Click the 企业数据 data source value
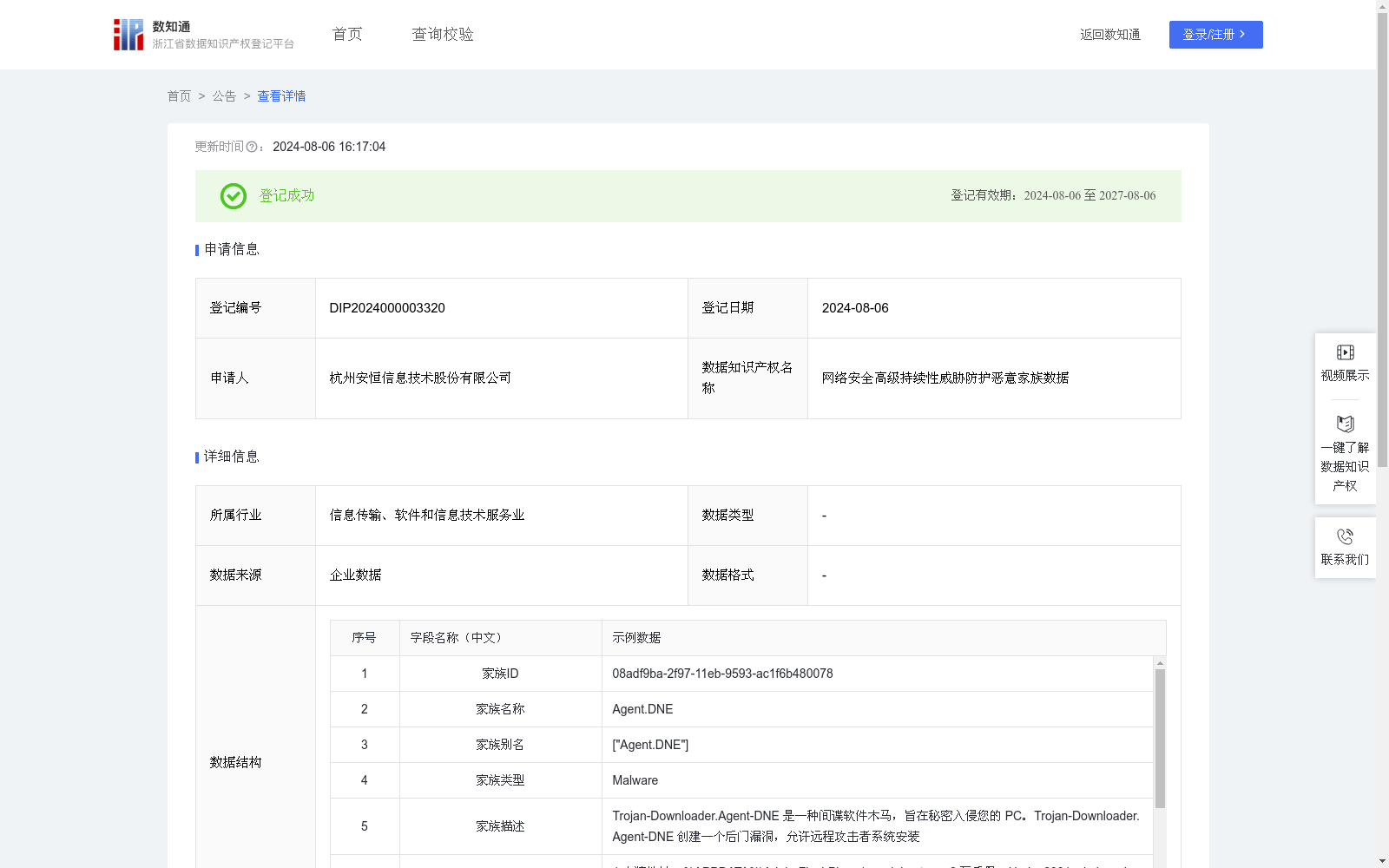1389x868 pixels. pyautogui.click(x=355, y=575)
